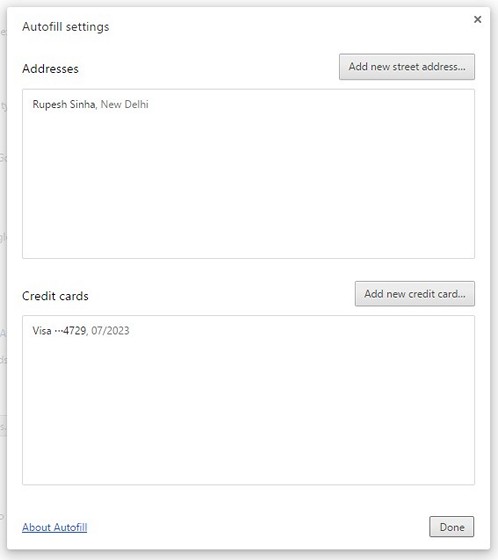Click the word Visa in card entry
The image size is (498, 560).
click(x=42, y=330)
